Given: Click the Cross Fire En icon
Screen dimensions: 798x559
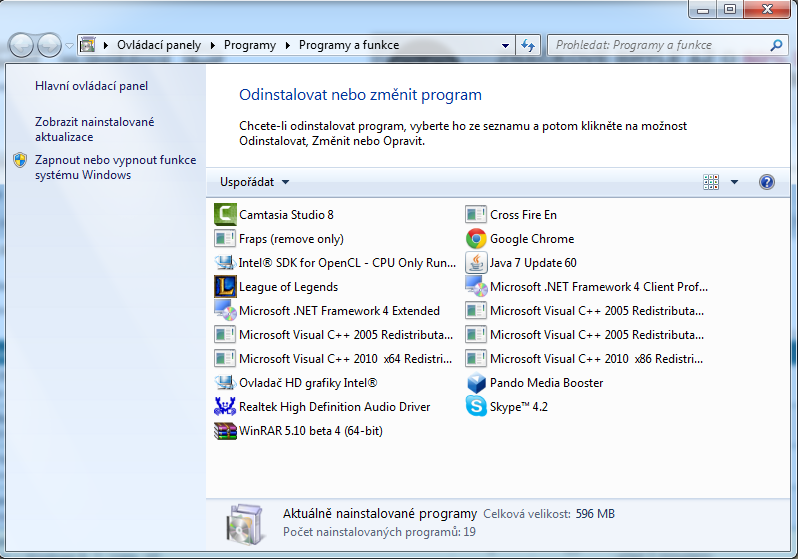Looking at the screenshot, I should pos(476,214).
